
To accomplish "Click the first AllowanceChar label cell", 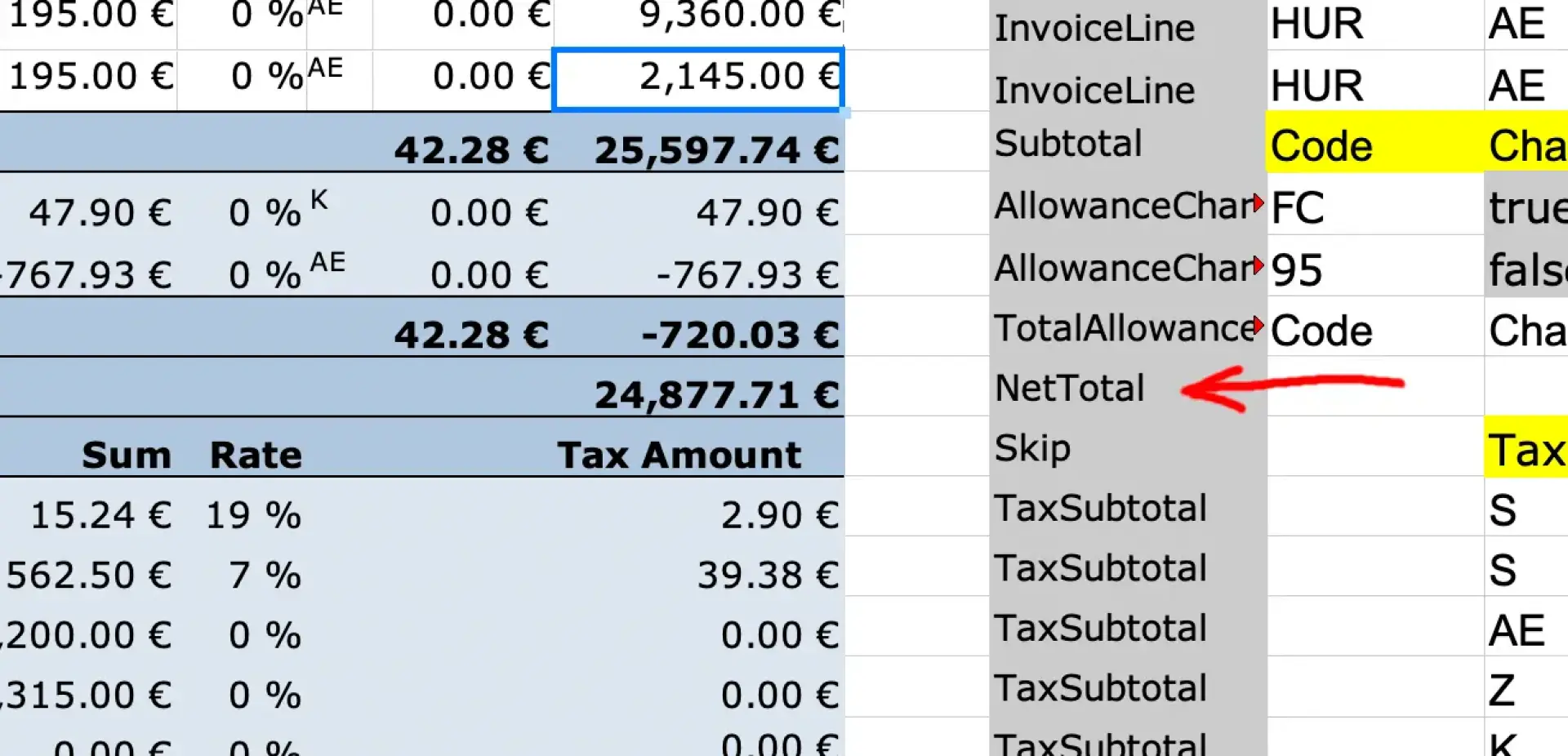I will 1128,204.
